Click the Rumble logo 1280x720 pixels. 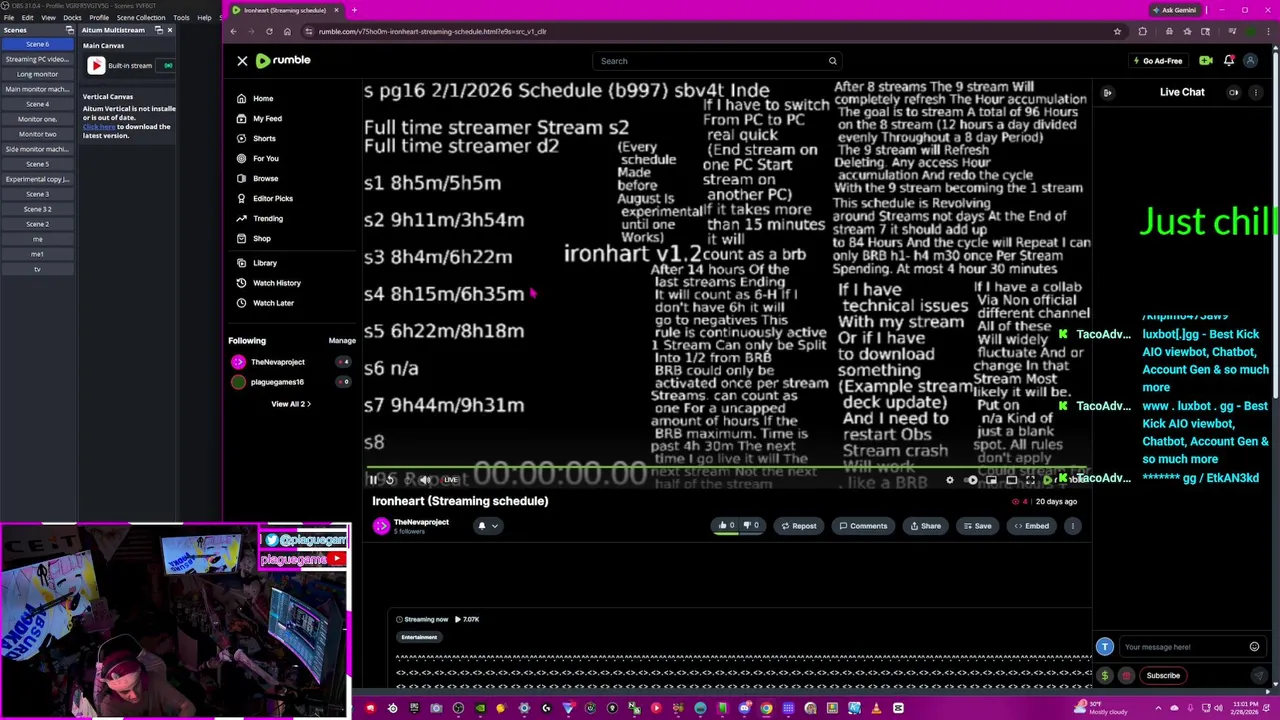(283, 61)
